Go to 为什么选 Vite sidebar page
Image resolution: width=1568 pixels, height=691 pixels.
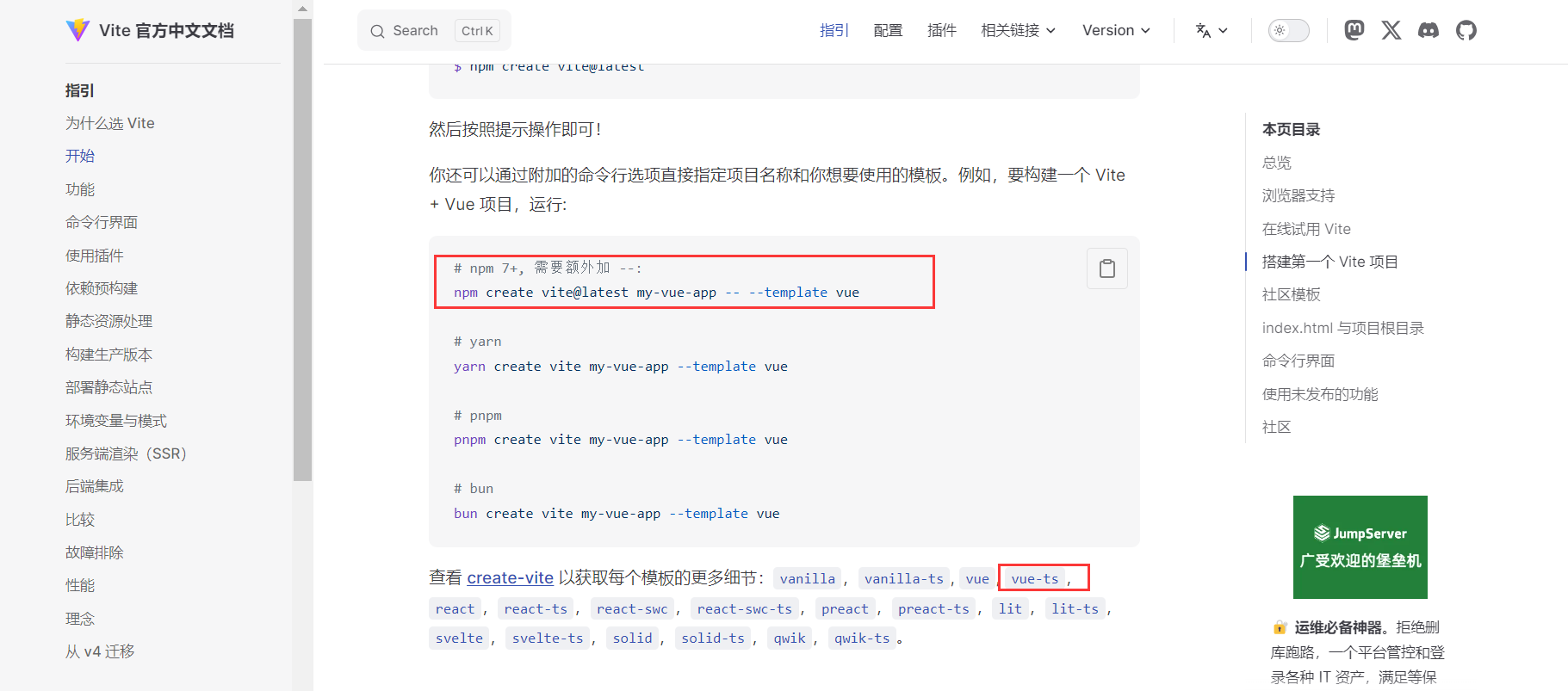click(x=110, y=123)
